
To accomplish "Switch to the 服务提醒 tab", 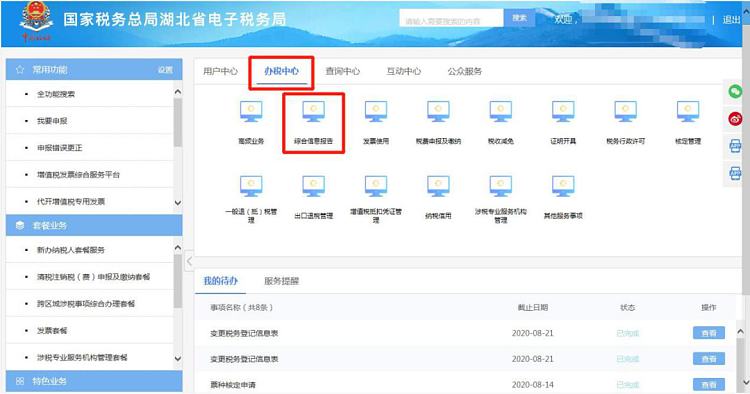I will 281,281.
